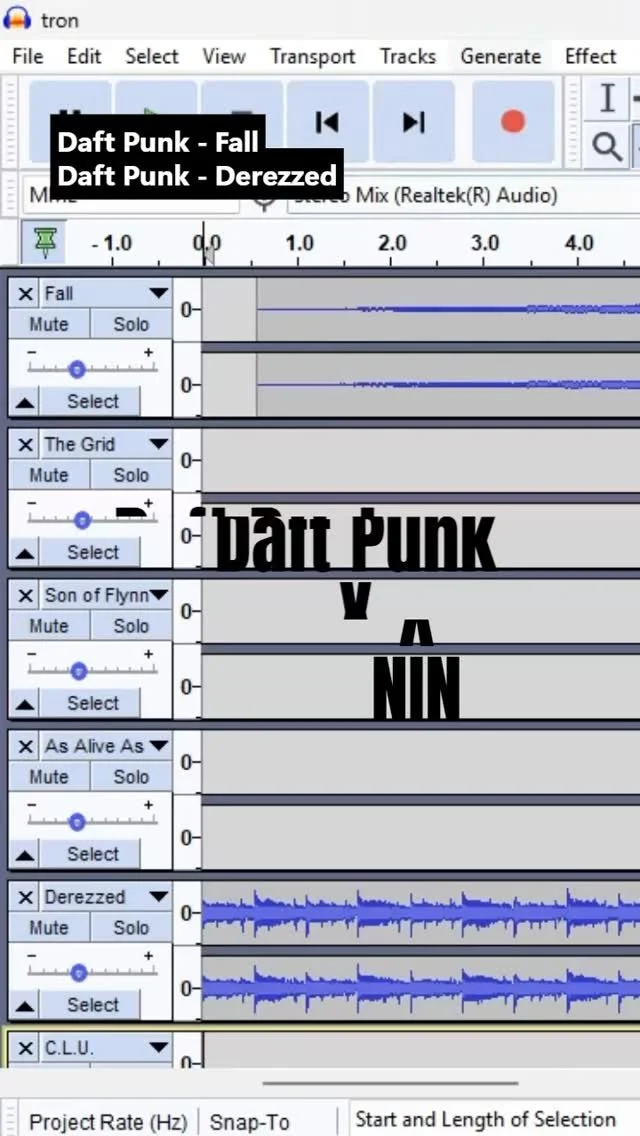Mute the As Alive As track

49,777
